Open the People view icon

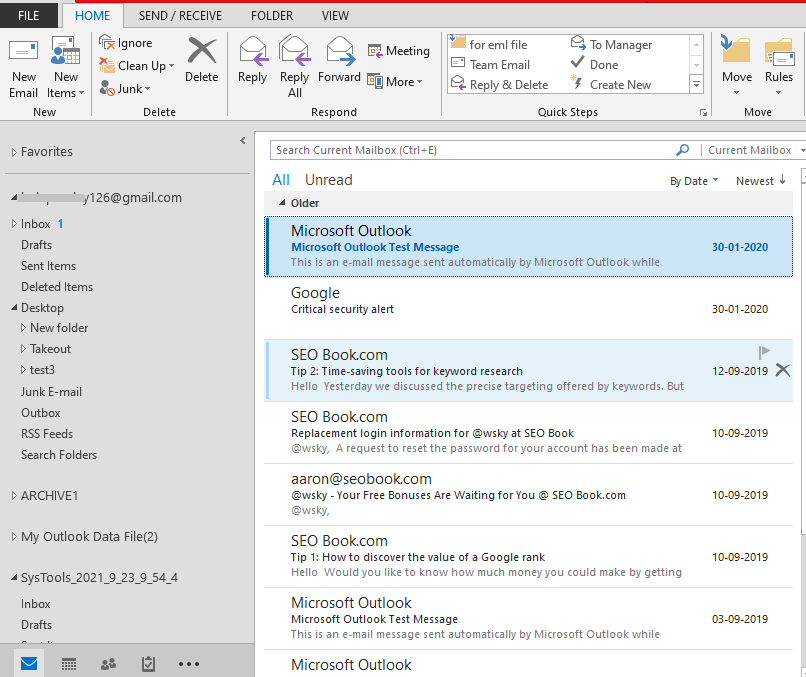pyautogui.click(x=108, y=663)
